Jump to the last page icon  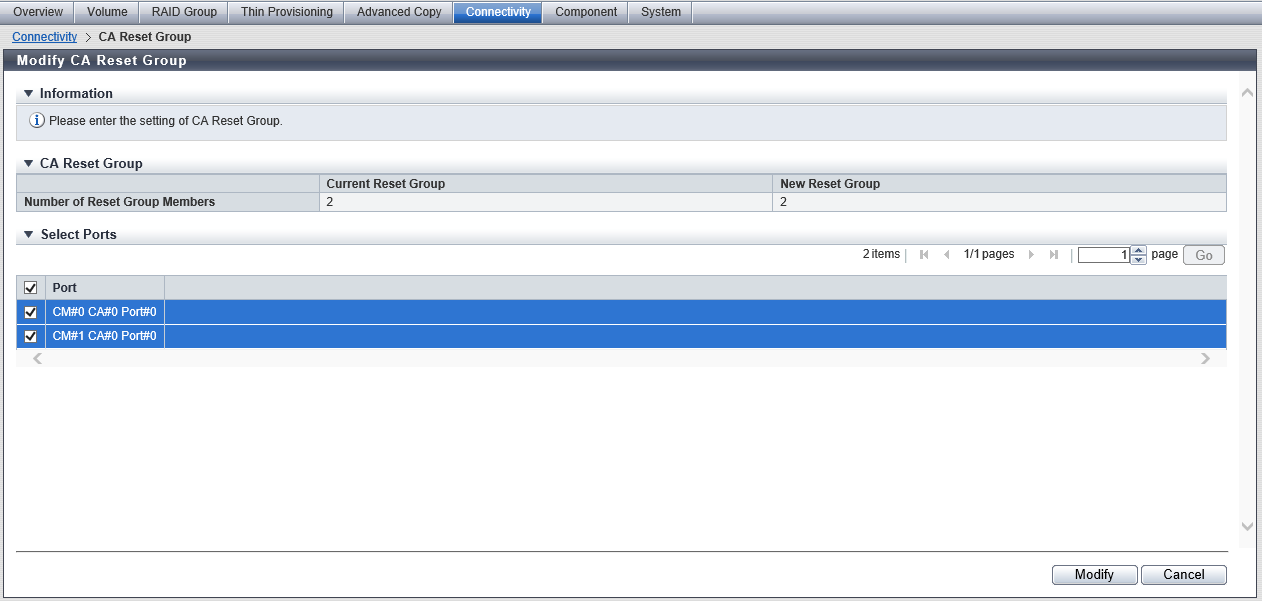1053,255
